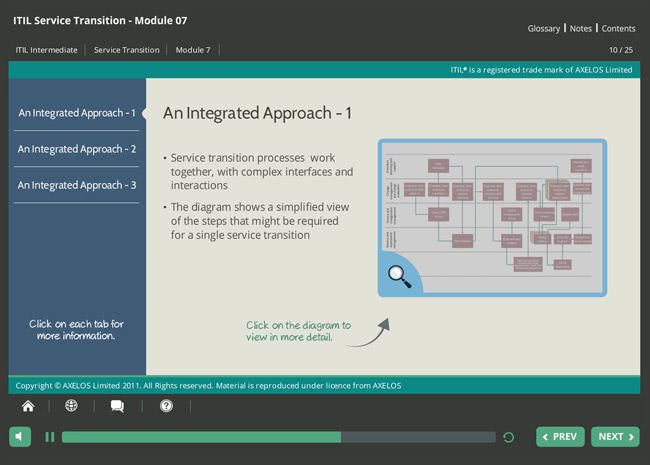Viewport: 650px width, 465px height.
Task: Click the Module 7 breadcrumb
Action: tap(193, 50)
